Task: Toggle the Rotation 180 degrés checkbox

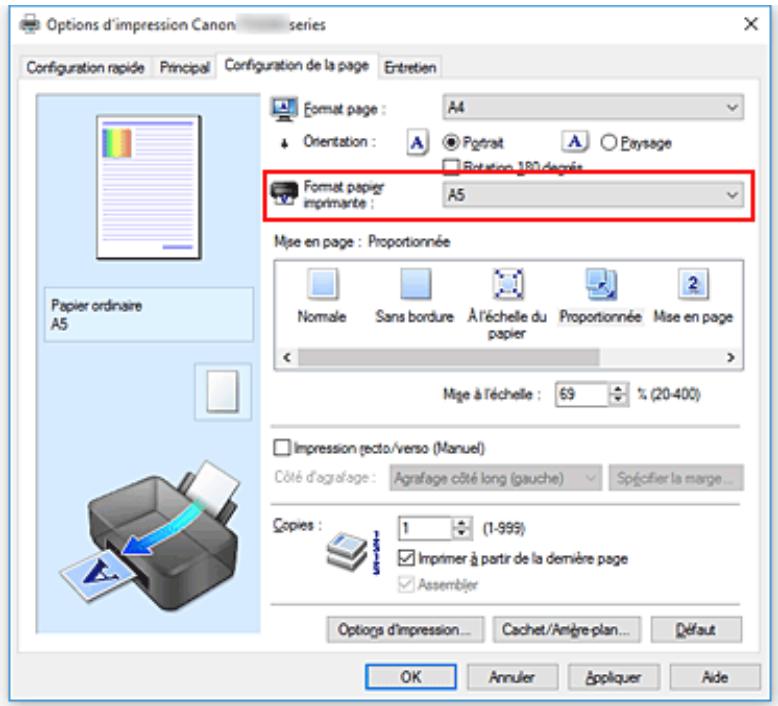Action: click(x=451, y=166)
